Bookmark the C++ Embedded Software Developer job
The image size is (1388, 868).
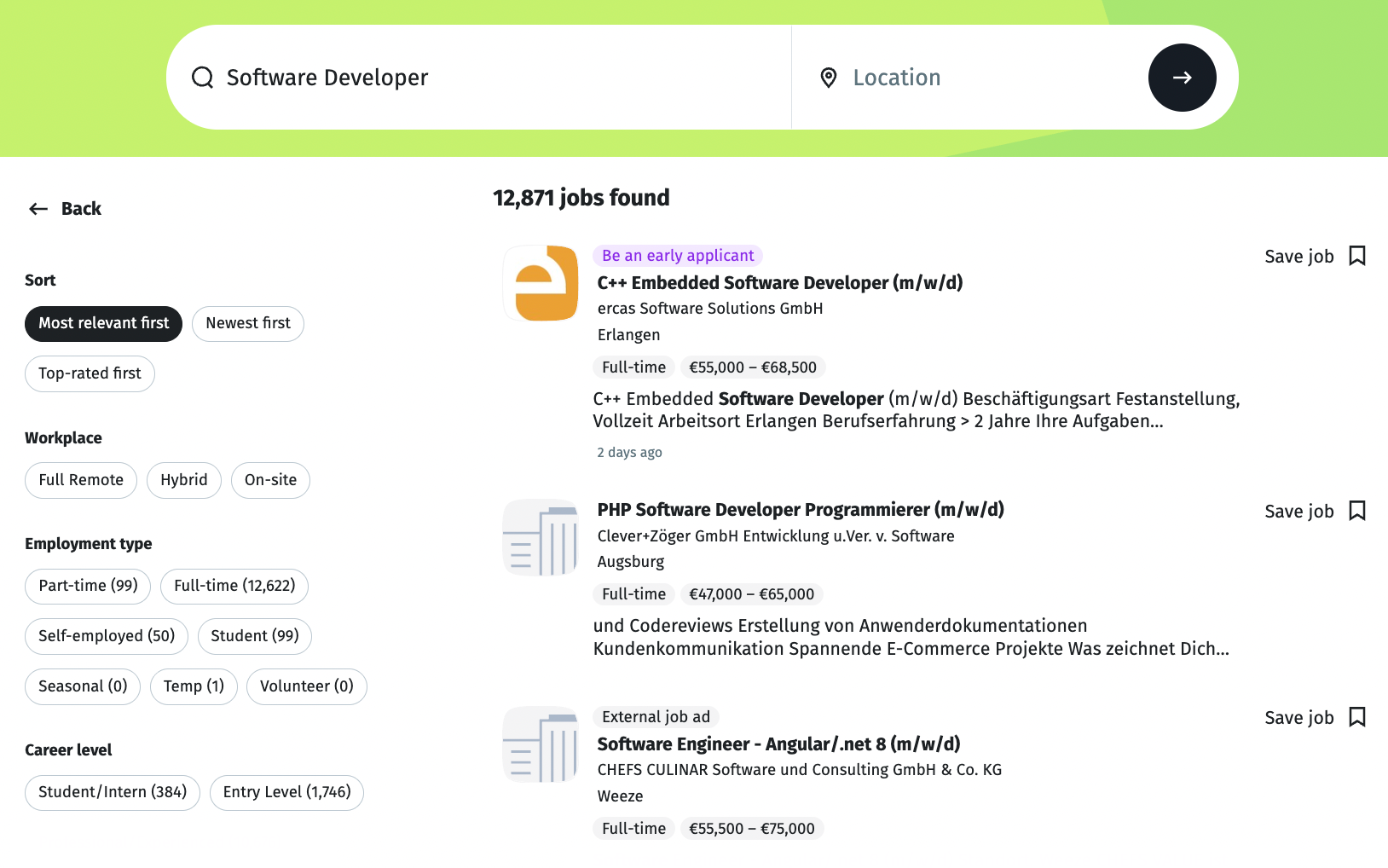pos(1356,256)
